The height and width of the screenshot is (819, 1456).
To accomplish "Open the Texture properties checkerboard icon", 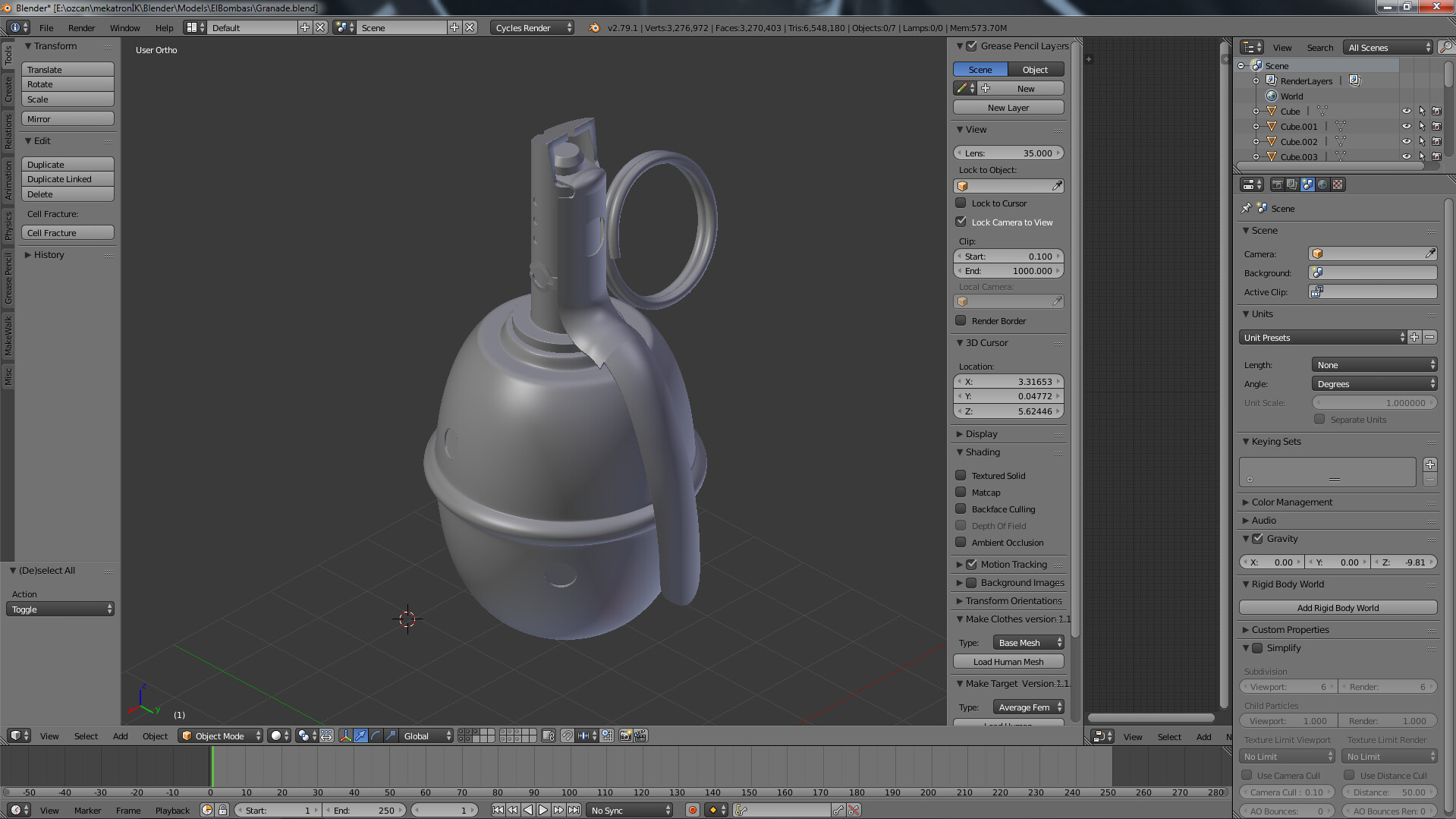I will [1338, 184].
